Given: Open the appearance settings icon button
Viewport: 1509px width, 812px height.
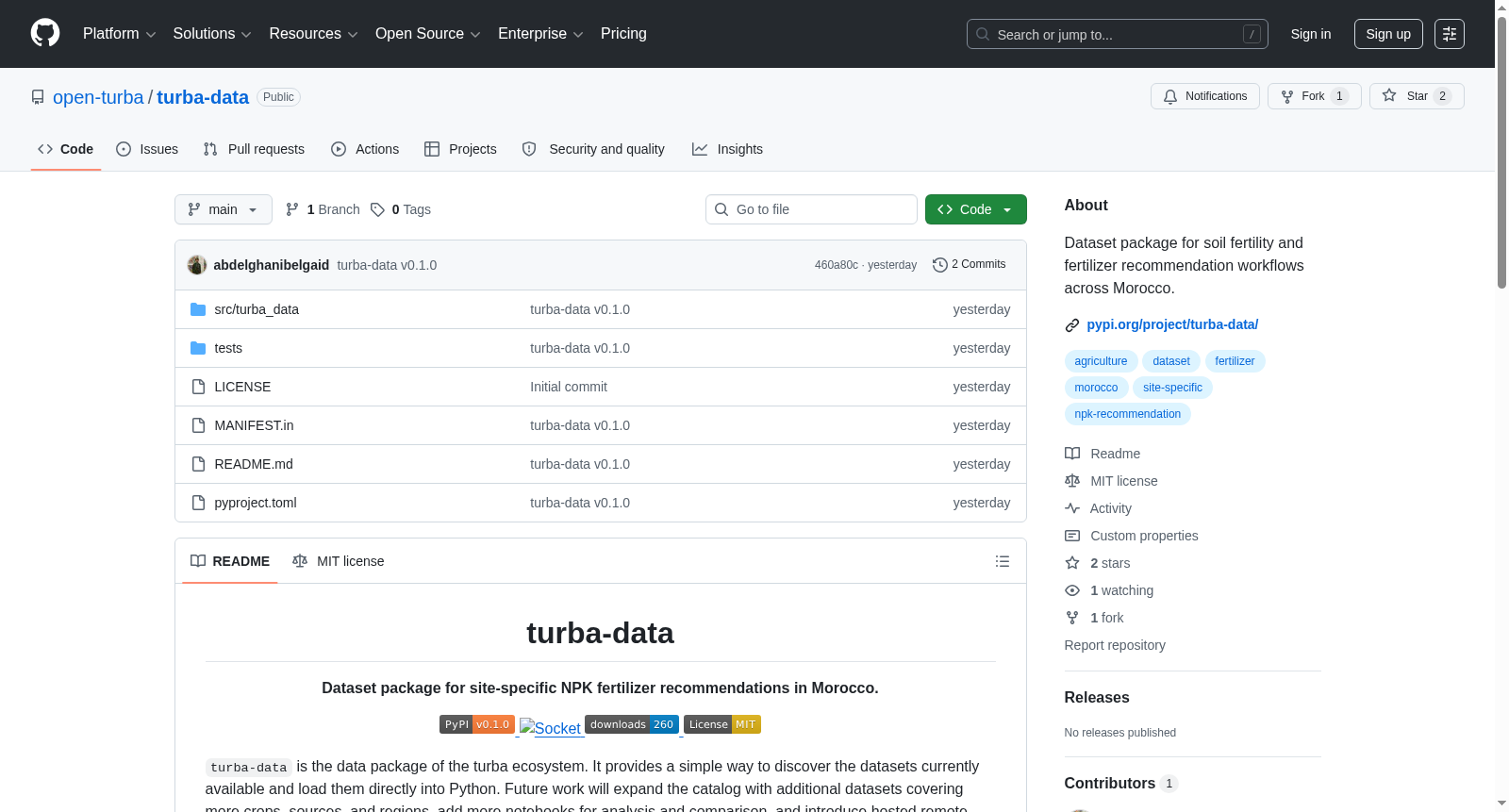Looking at the screenshot, I should [1450, 34].
